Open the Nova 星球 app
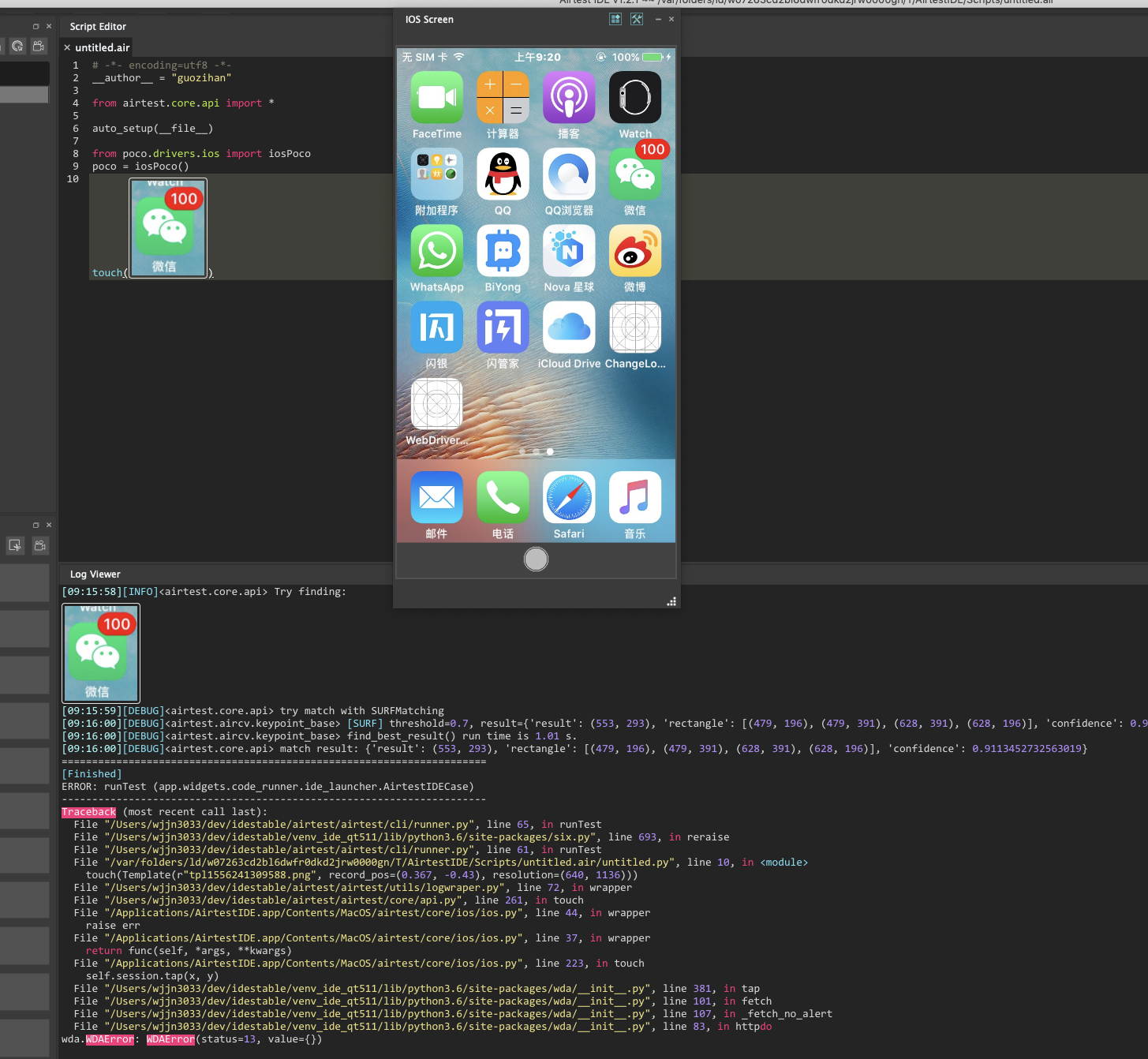This screenshot has width=1148, height=1059. 568,253
